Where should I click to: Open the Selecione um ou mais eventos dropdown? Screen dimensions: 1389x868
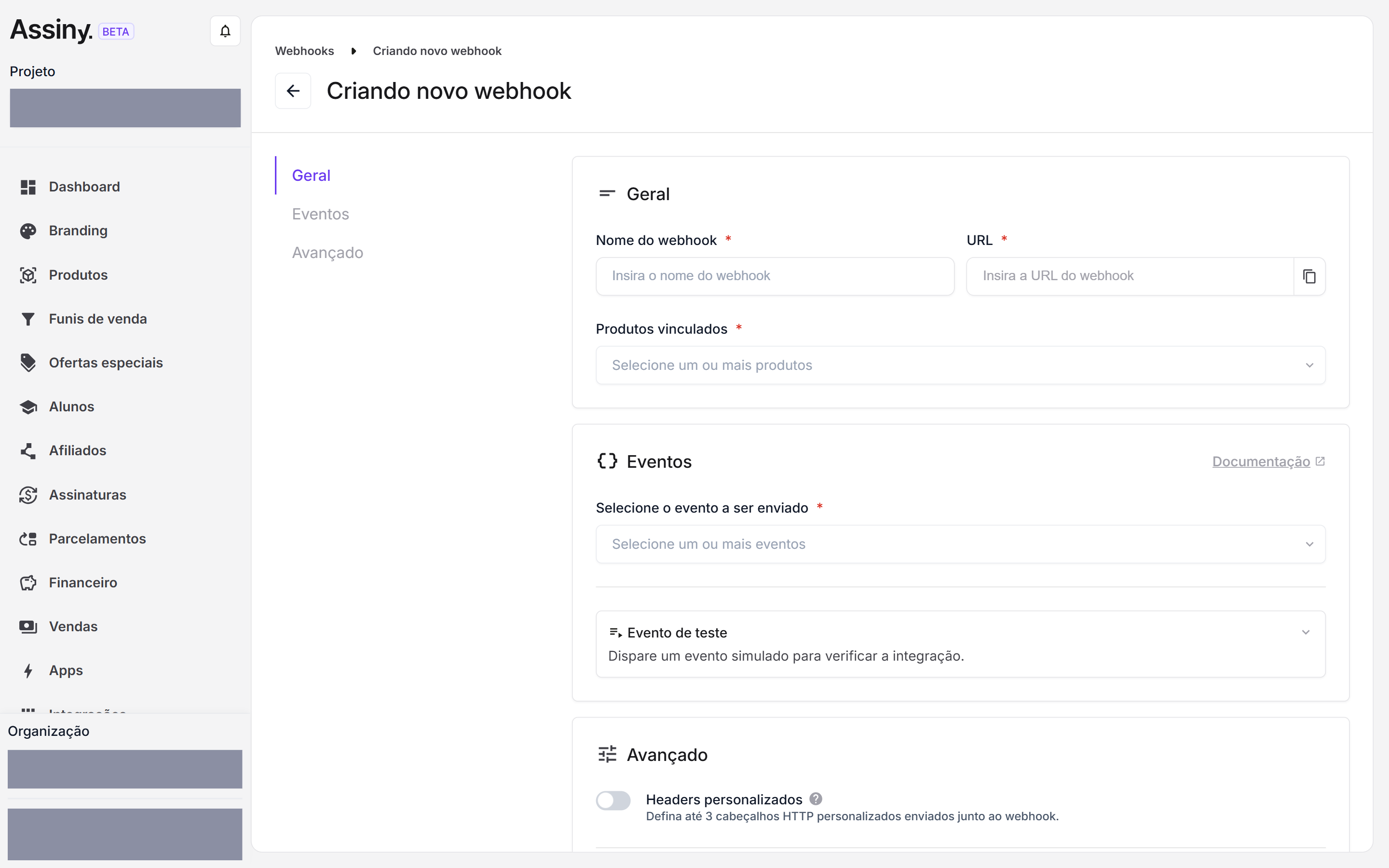tap(960, 544)
